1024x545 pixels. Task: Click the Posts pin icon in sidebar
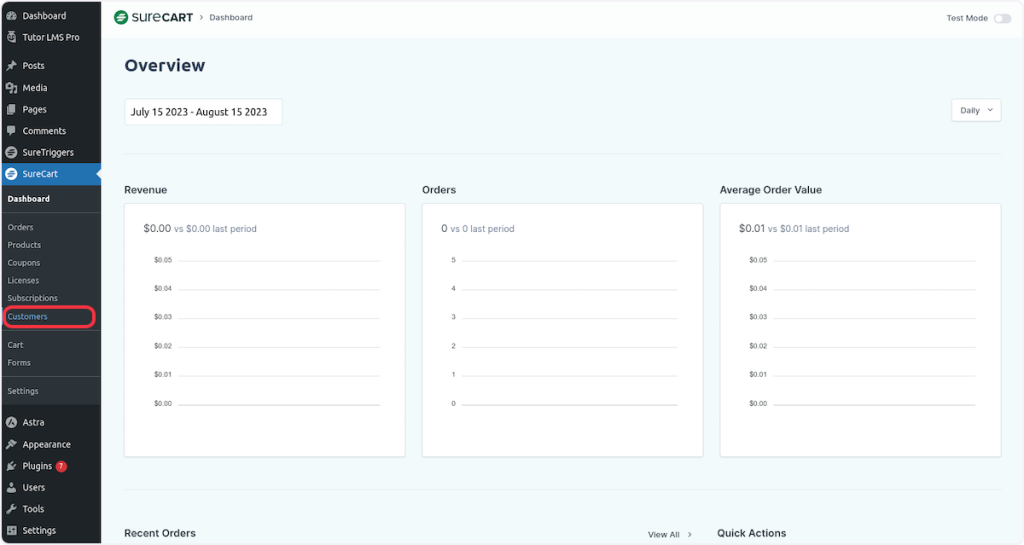tap(12, 66)
